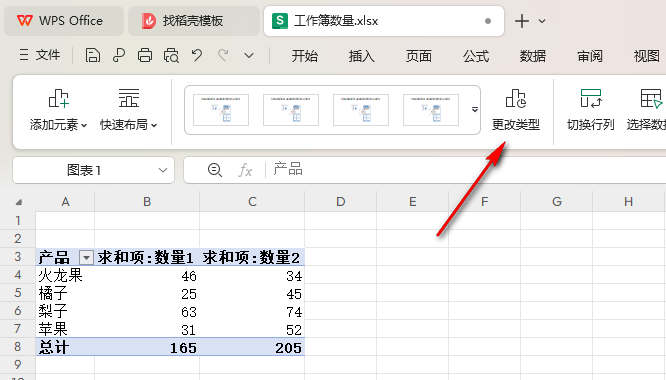Click the save icon

[93, 55]
